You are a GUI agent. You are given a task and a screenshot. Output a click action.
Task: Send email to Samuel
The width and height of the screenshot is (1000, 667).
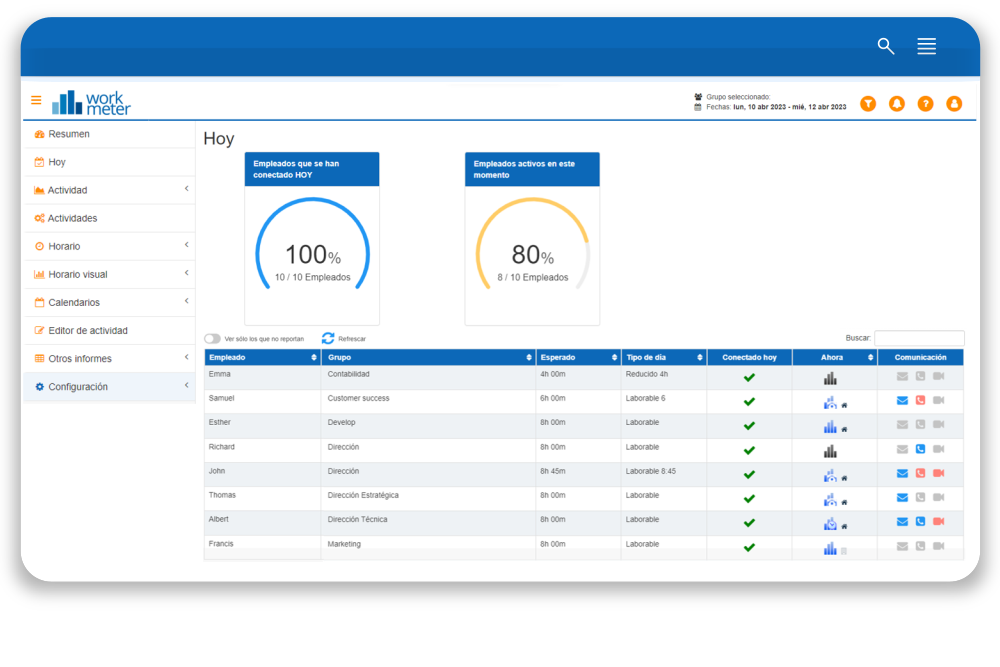(x=902, y=401)
